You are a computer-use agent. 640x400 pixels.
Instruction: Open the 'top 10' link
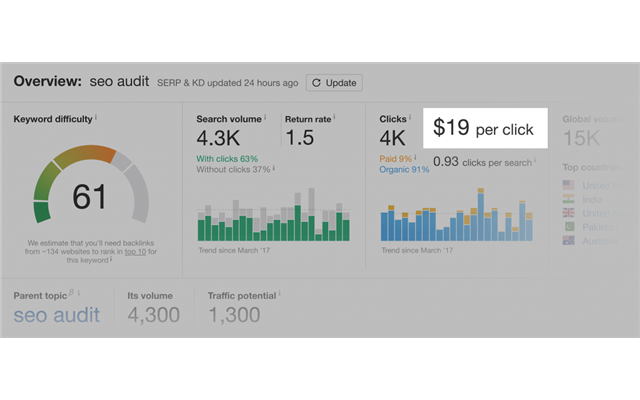[138, 252]
